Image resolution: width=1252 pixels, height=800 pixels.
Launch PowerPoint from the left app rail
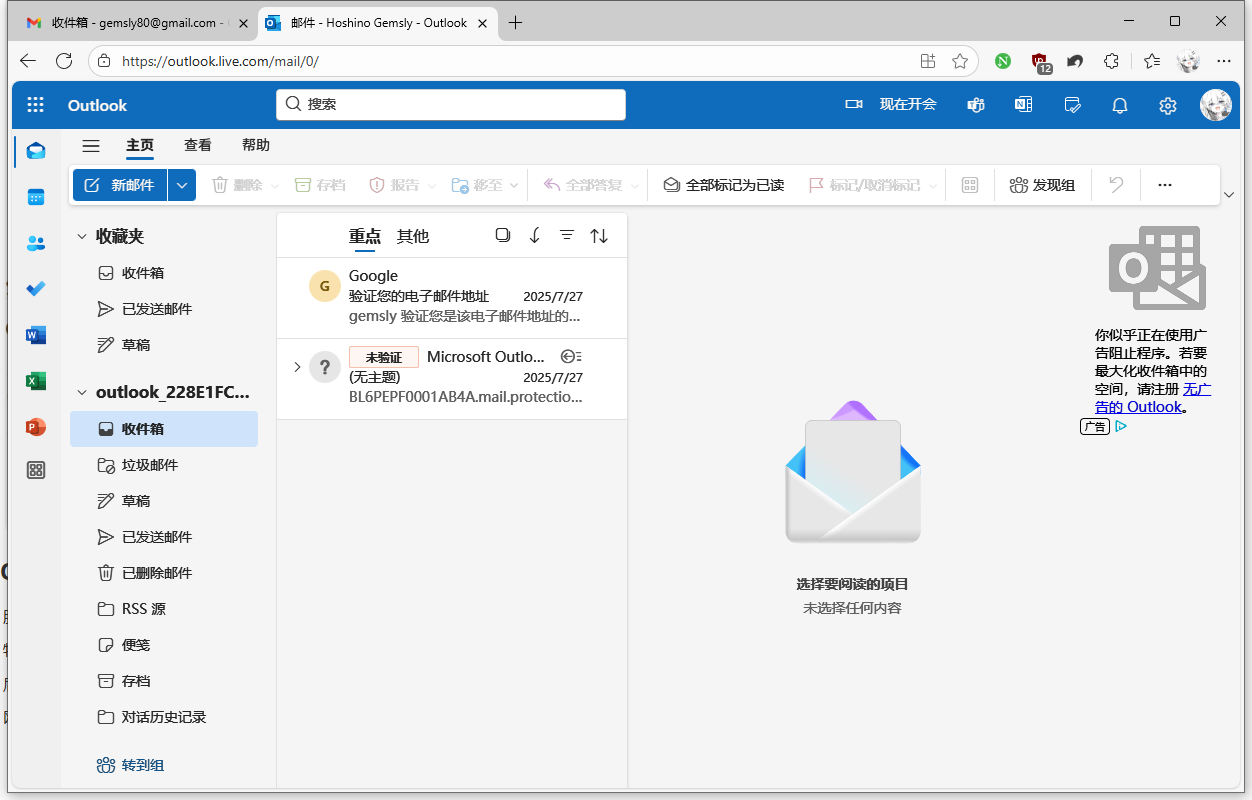36,427
